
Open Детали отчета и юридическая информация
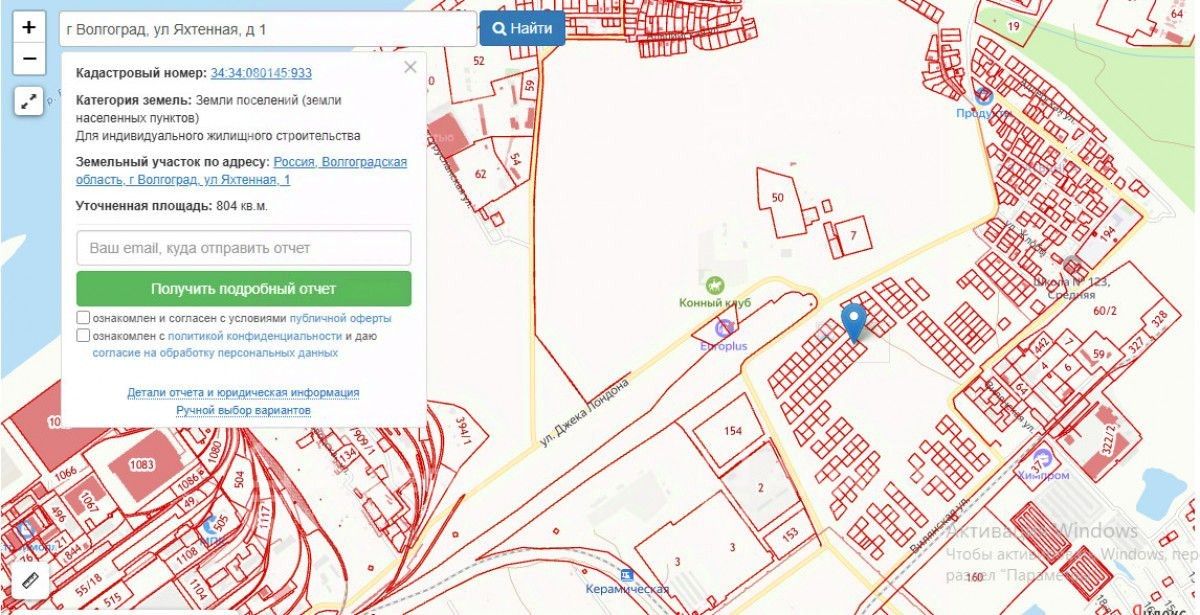(243, 393)
